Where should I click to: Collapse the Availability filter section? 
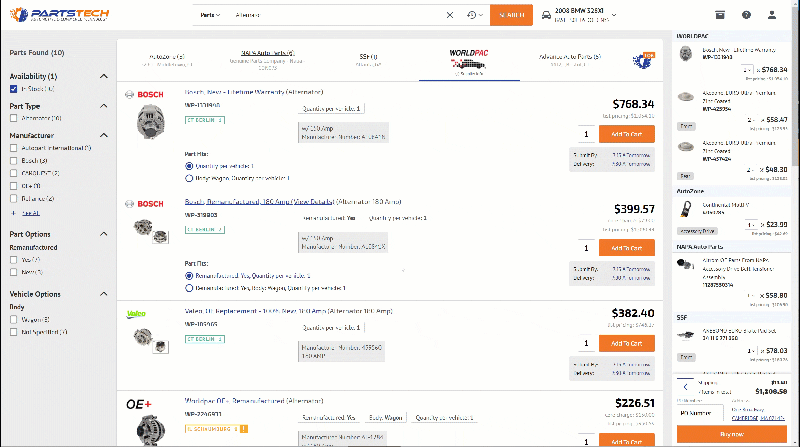tap(104, 77)
